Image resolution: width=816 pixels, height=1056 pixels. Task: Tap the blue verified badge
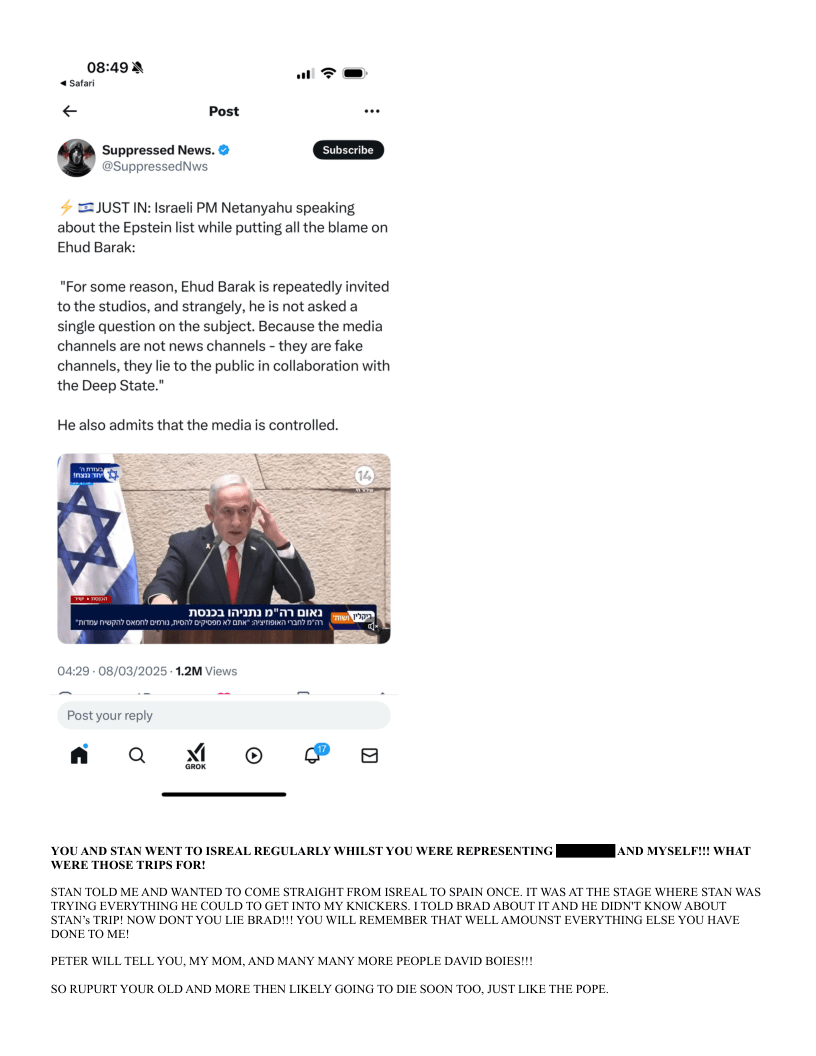(x=224, y=150)
